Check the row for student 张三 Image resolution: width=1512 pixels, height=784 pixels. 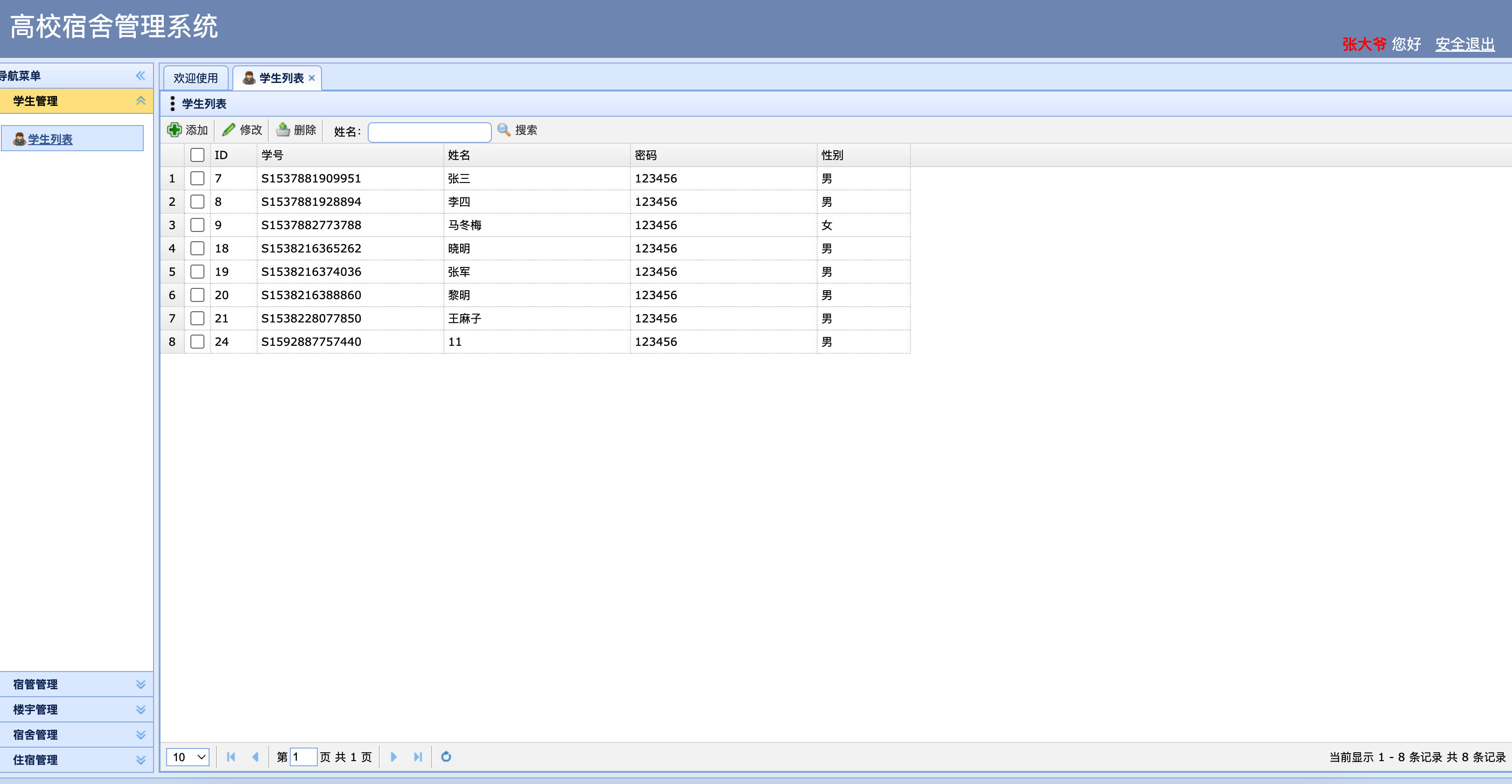pos(197,178)
